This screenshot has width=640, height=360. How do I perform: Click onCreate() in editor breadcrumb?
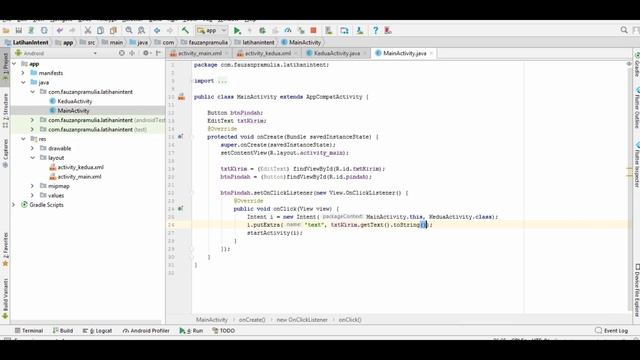click(x=252, y=320)
